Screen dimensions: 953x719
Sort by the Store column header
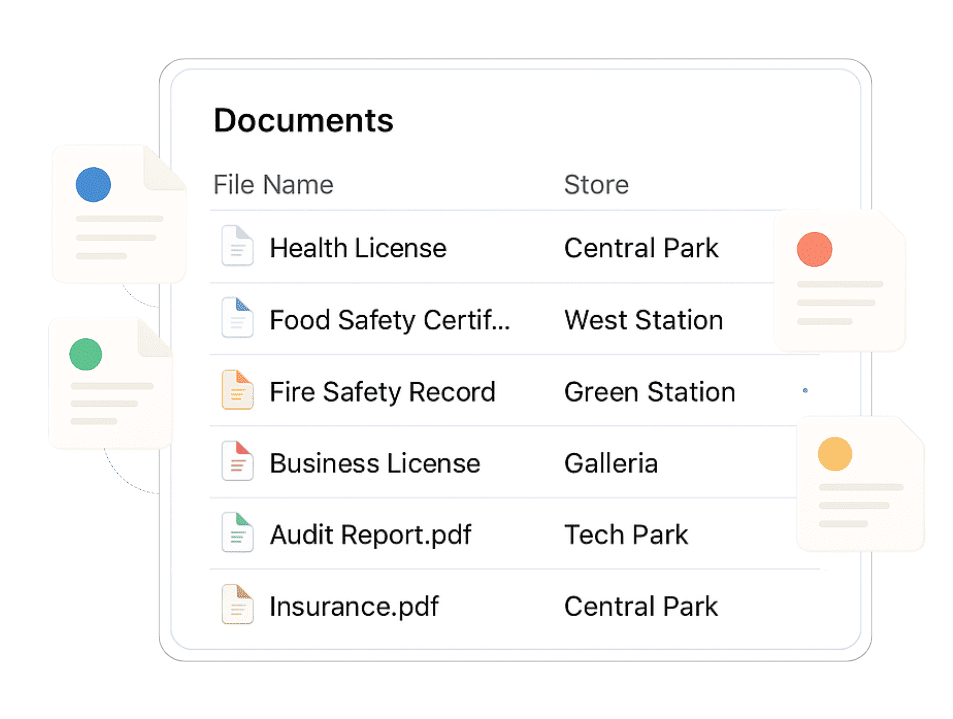(596, 184)
